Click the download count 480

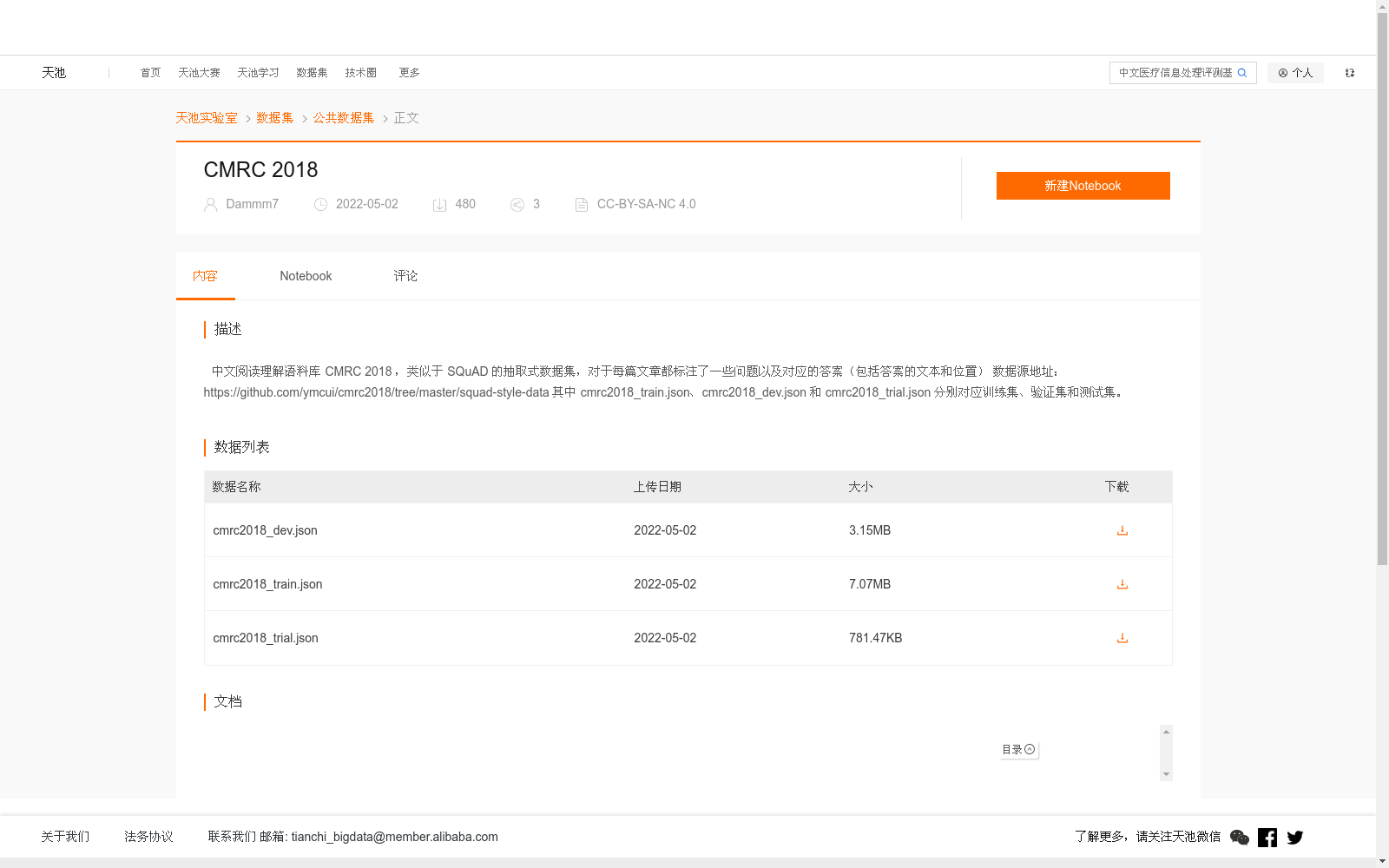(465, 204)
